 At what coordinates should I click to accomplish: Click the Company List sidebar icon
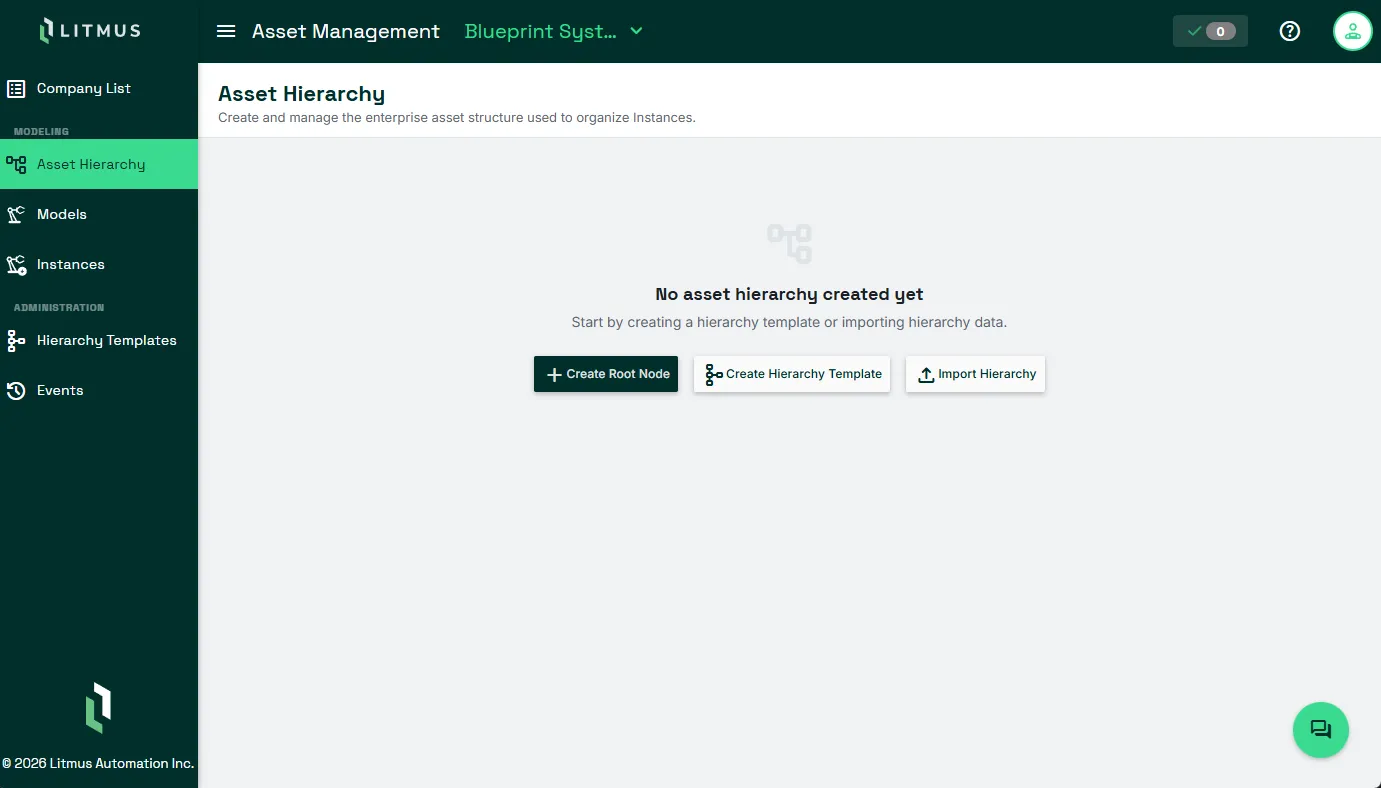[16, 88]
